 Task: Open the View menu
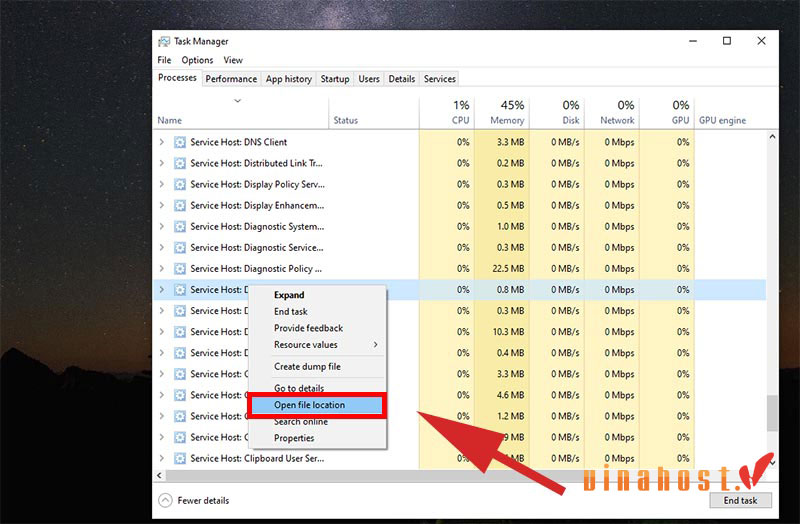[233, 60]
